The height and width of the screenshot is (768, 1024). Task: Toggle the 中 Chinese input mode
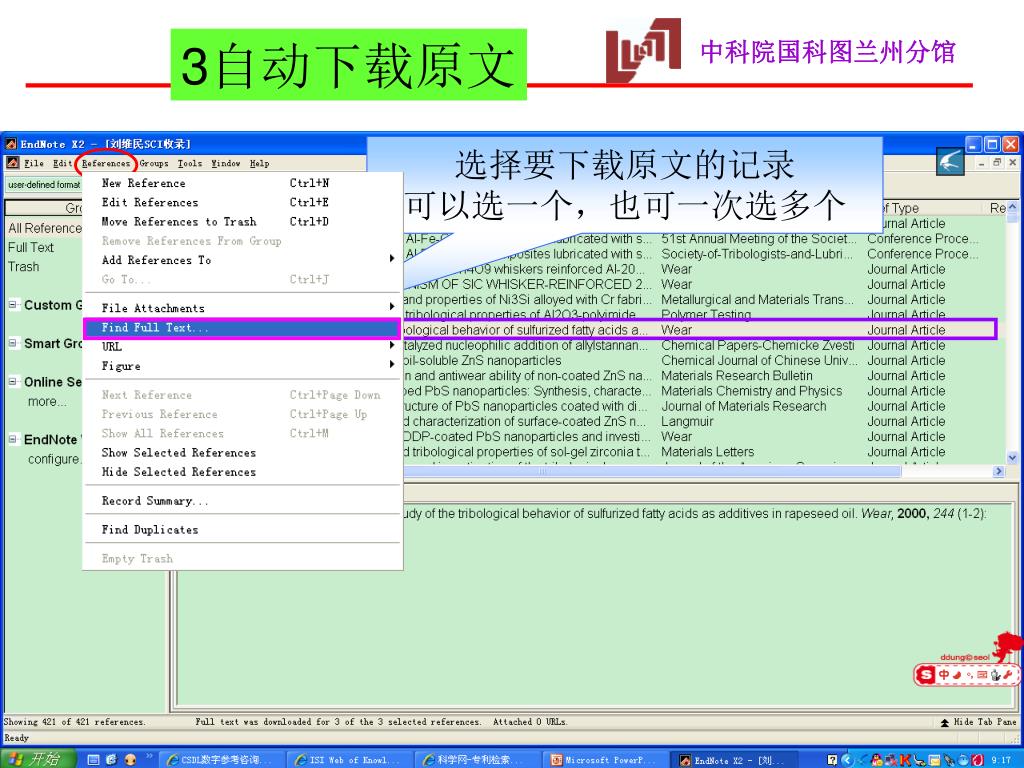tap(944, 675)
